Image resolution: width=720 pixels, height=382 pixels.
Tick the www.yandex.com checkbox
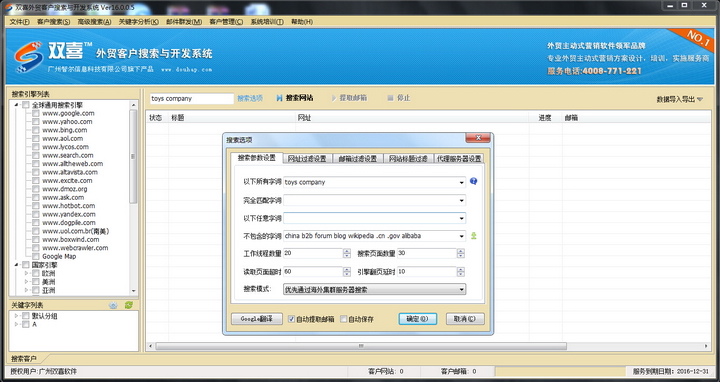coord(35,214)
